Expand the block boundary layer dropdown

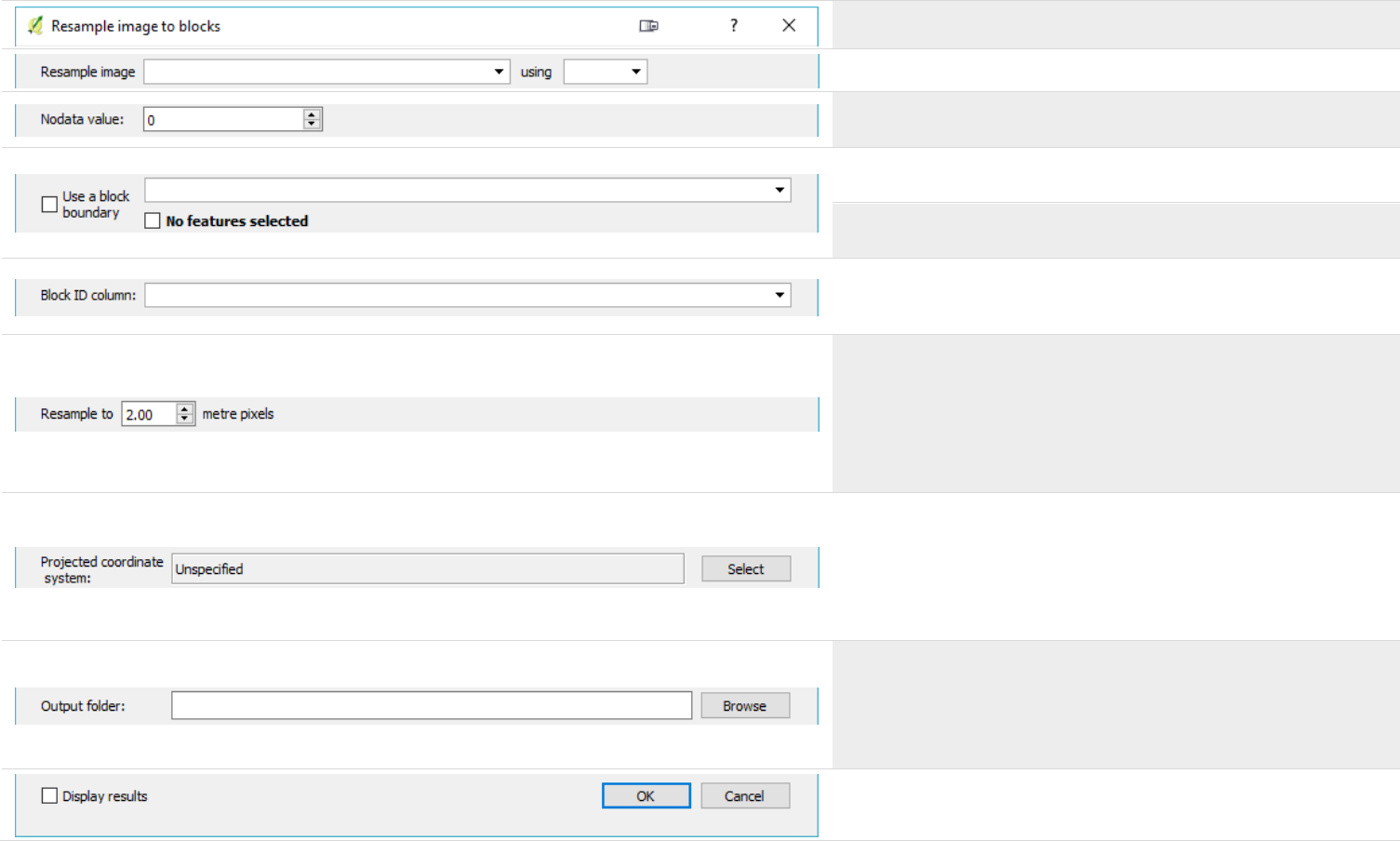[780, 190]
